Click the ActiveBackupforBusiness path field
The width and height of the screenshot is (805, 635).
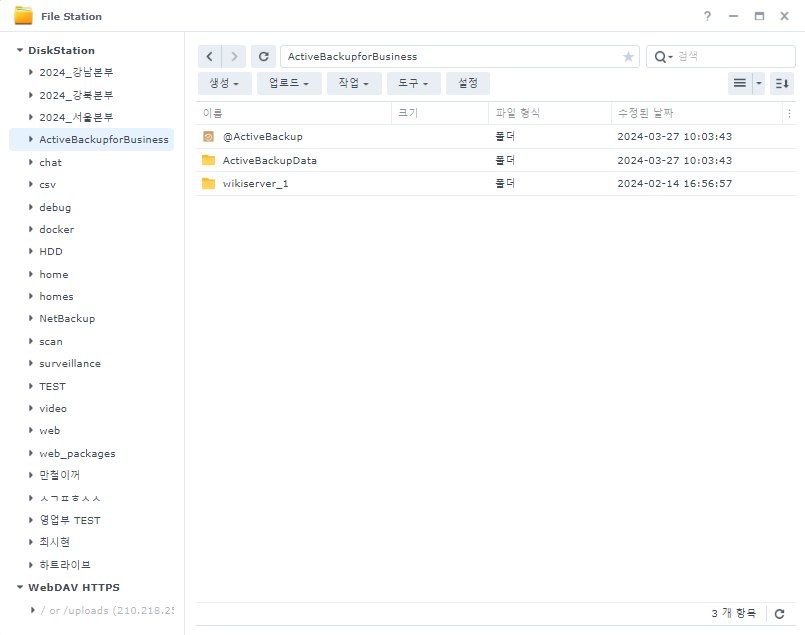click(x=452, y=56)
